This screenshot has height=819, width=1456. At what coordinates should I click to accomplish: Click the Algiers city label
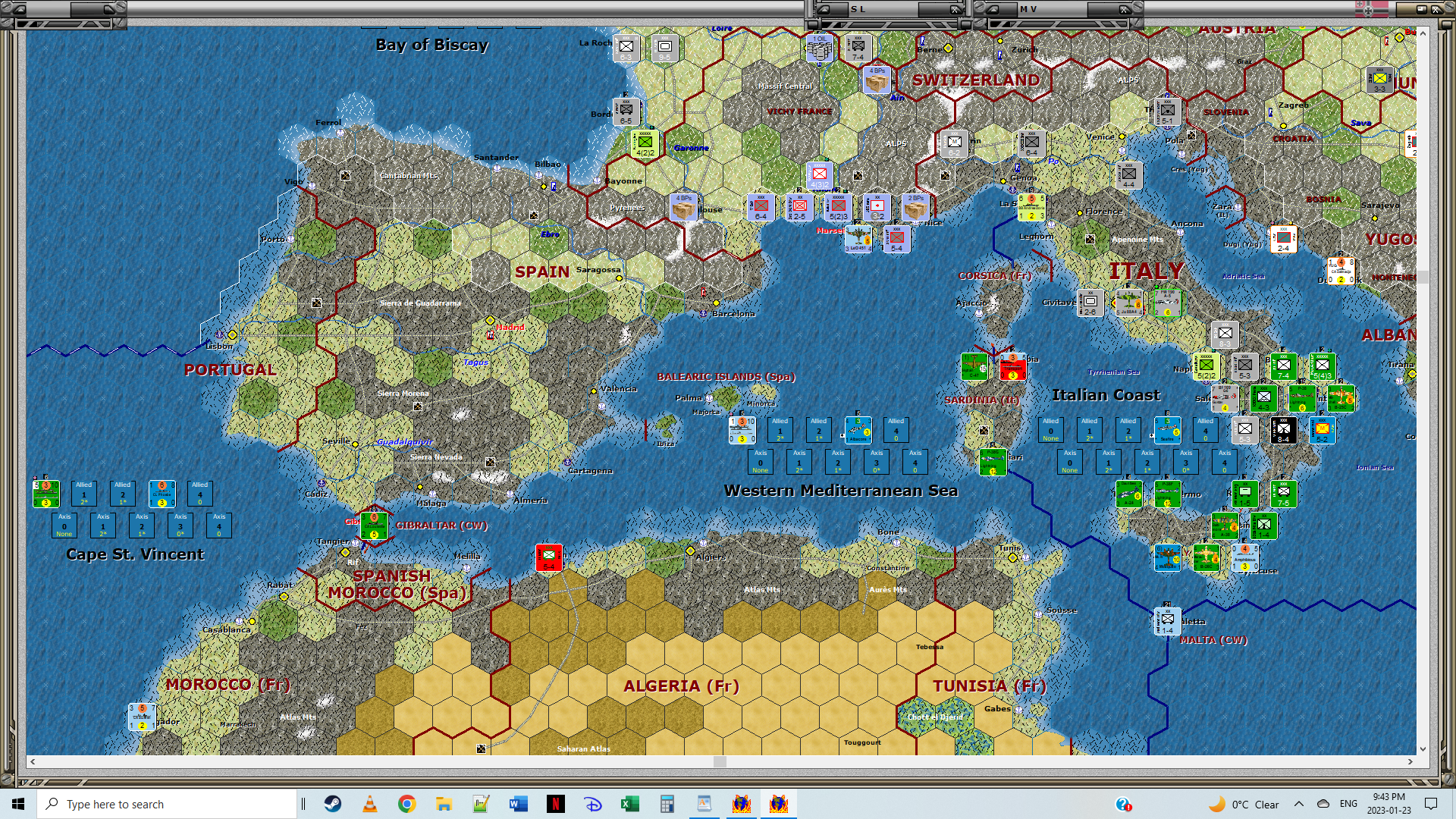pyautogui.click(x=711, y=557)
